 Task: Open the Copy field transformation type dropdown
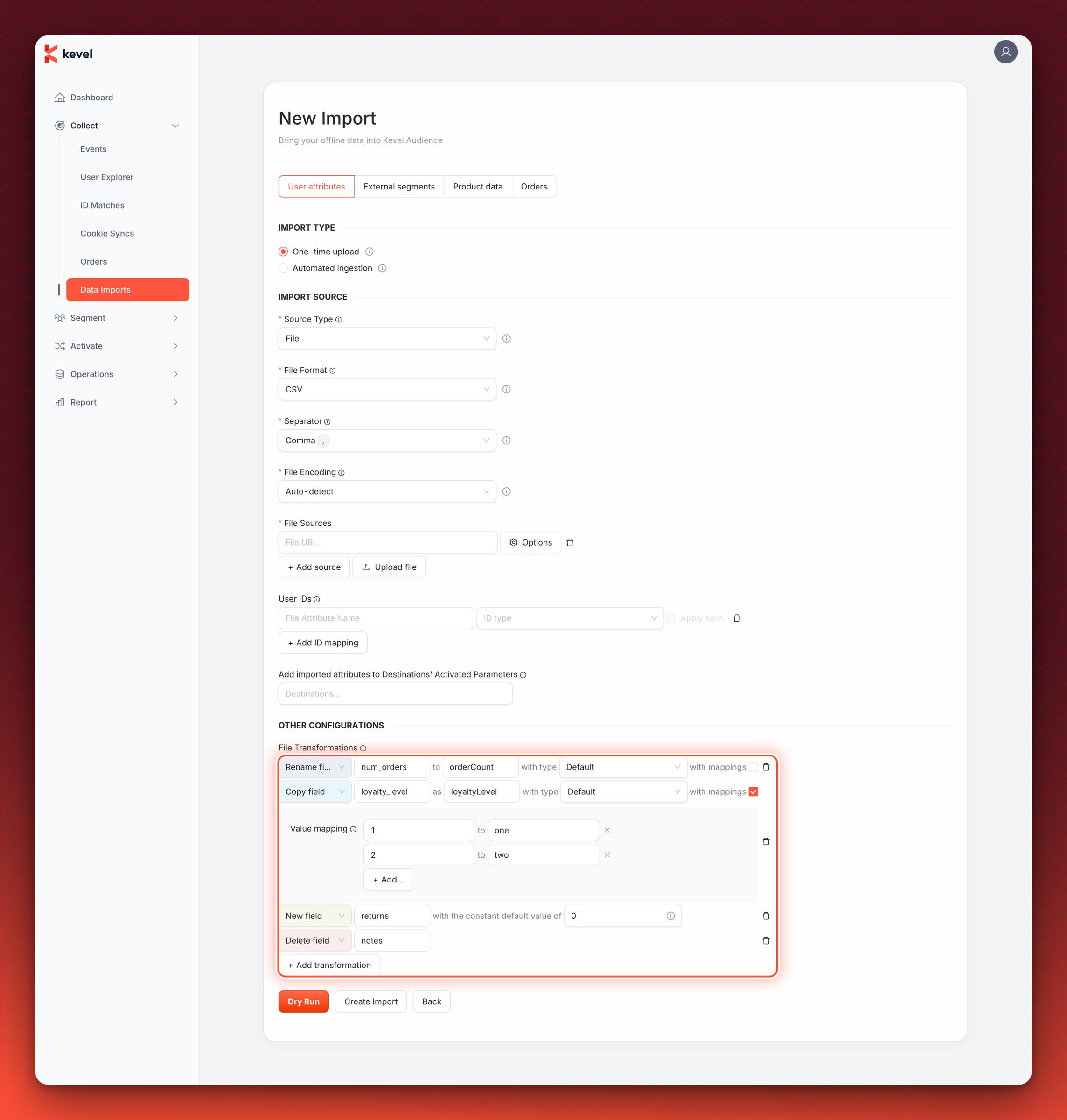pyautogui.click(x=314, y=792)
